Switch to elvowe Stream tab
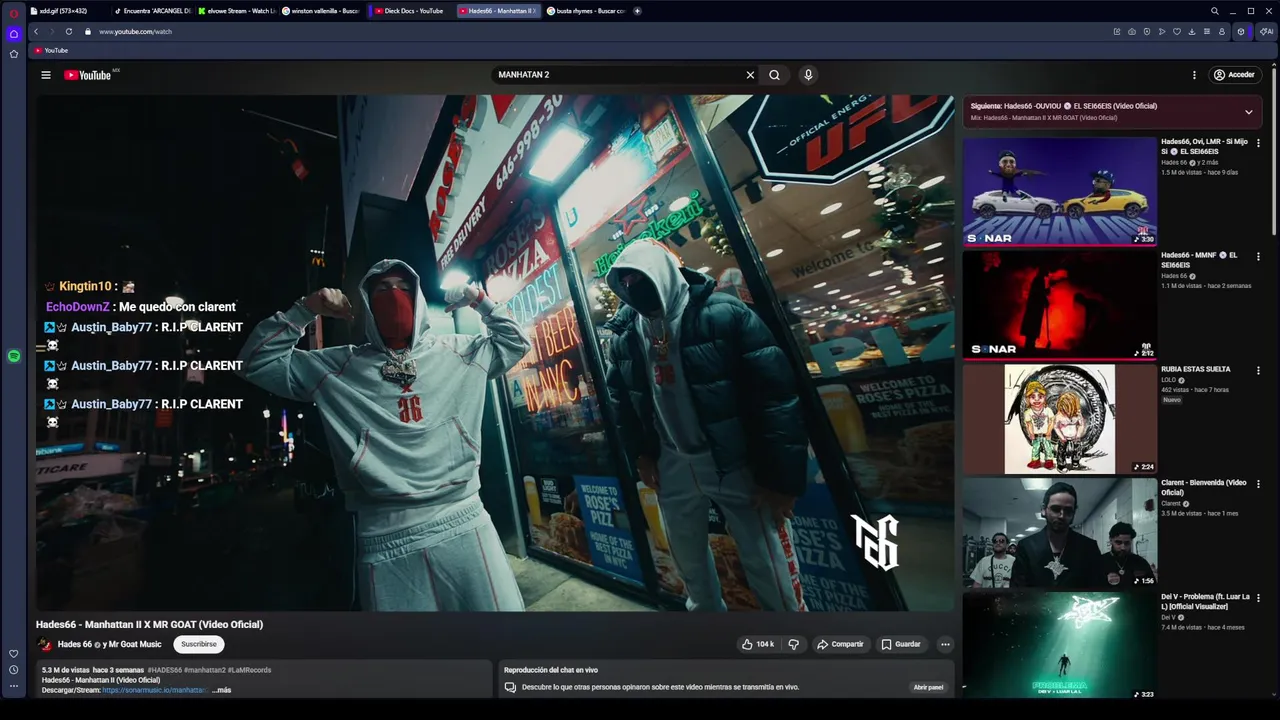Image resolution: width=1280 pixels, height=720 pixels. pyautogui.click(x=237, y=11)
